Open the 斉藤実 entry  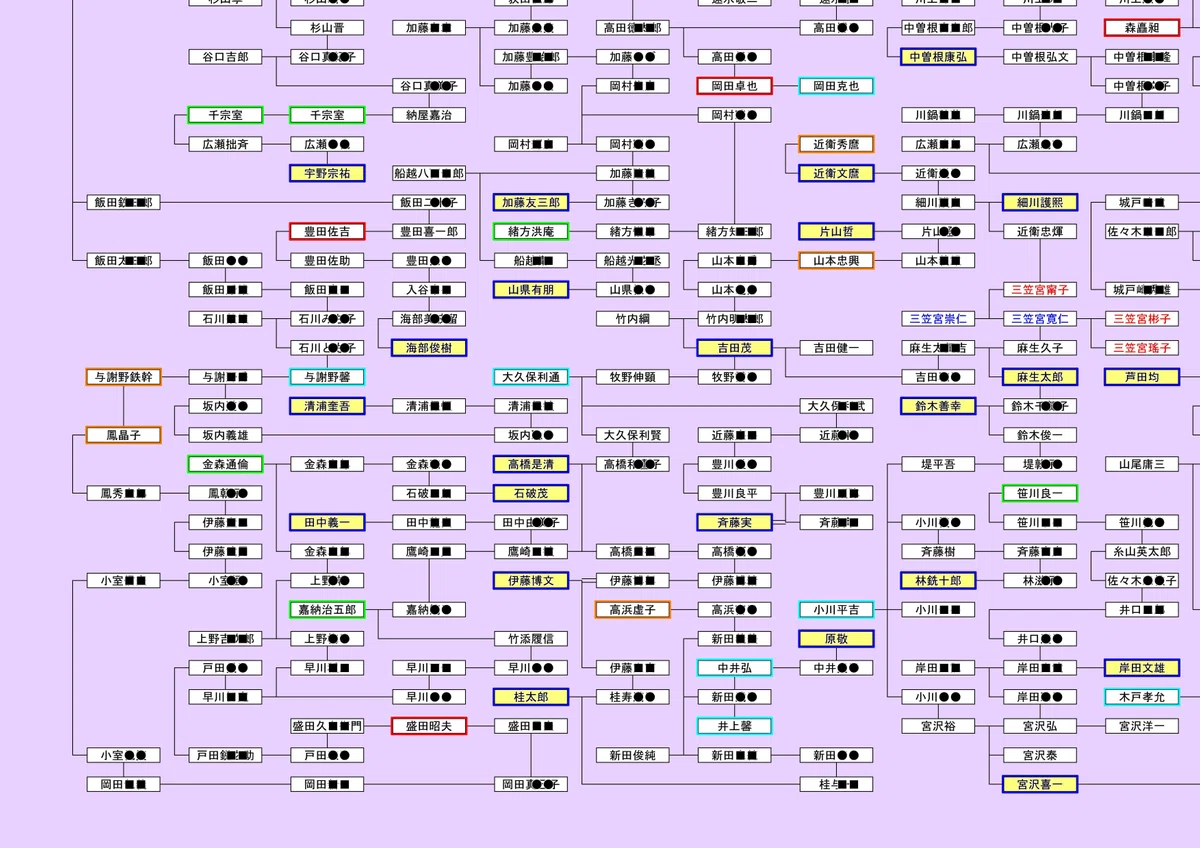tap(734, 522)
